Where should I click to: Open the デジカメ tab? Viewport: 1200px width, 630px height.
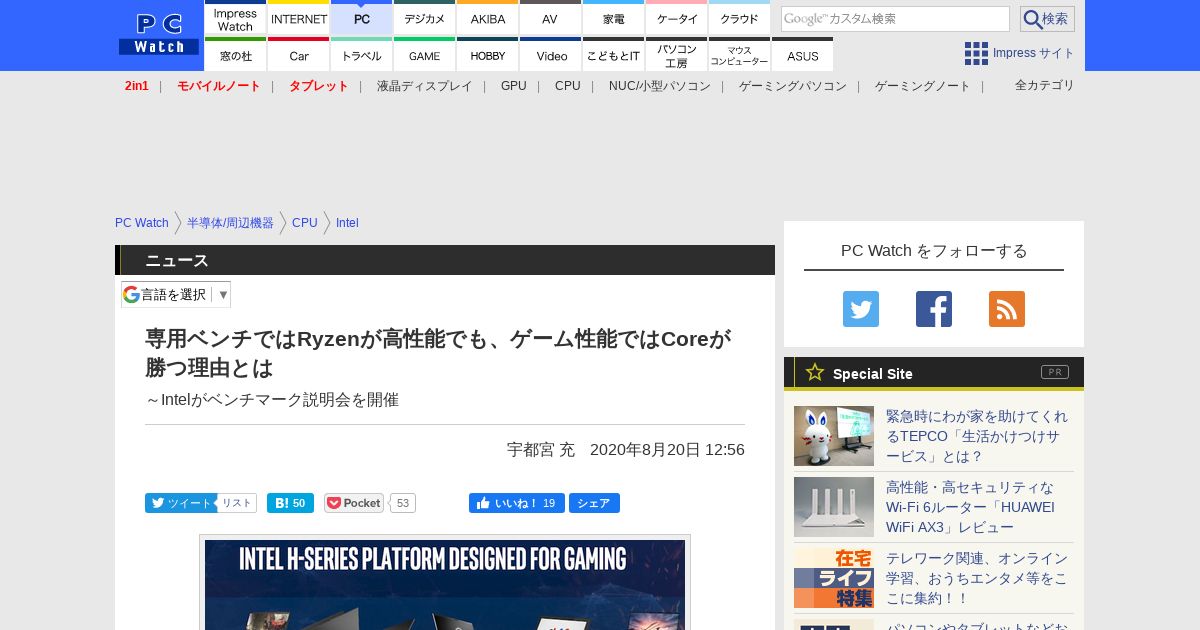point(425,18)
